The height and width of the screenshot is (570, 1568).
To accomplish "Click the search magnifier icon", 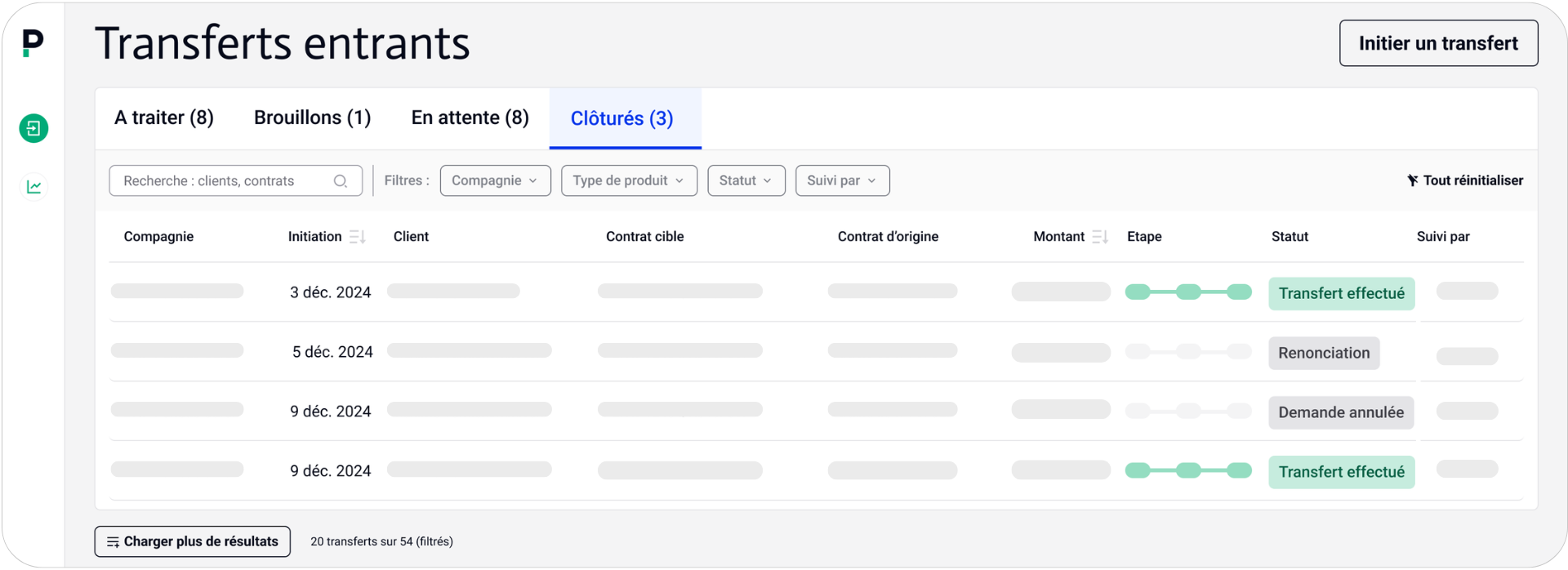I will [341, 181].
